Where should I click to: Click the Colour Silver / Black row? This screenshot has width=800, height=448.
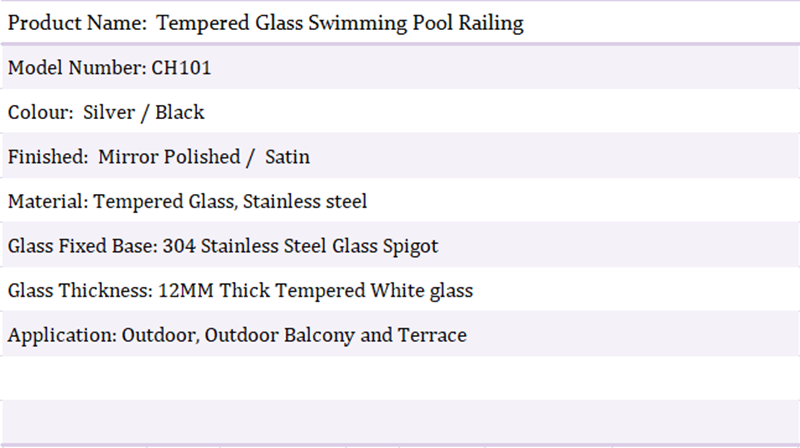pos(400,112)
